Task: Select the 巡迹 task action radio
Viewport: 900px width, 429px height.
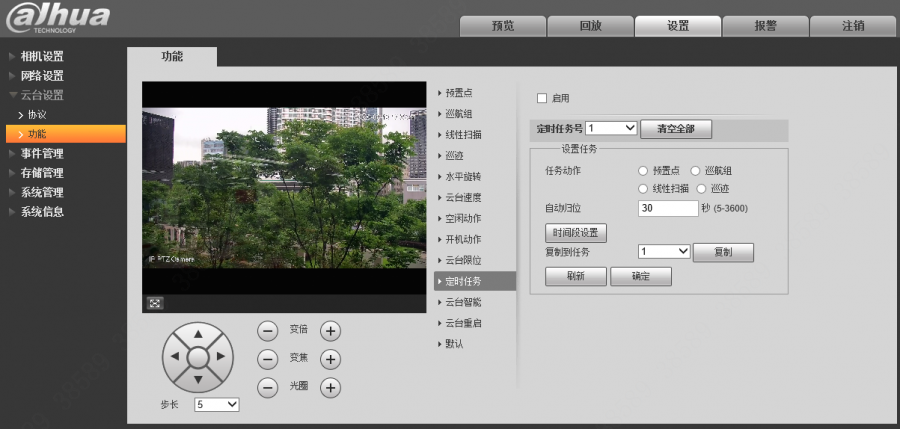Action: coord(701,188)
